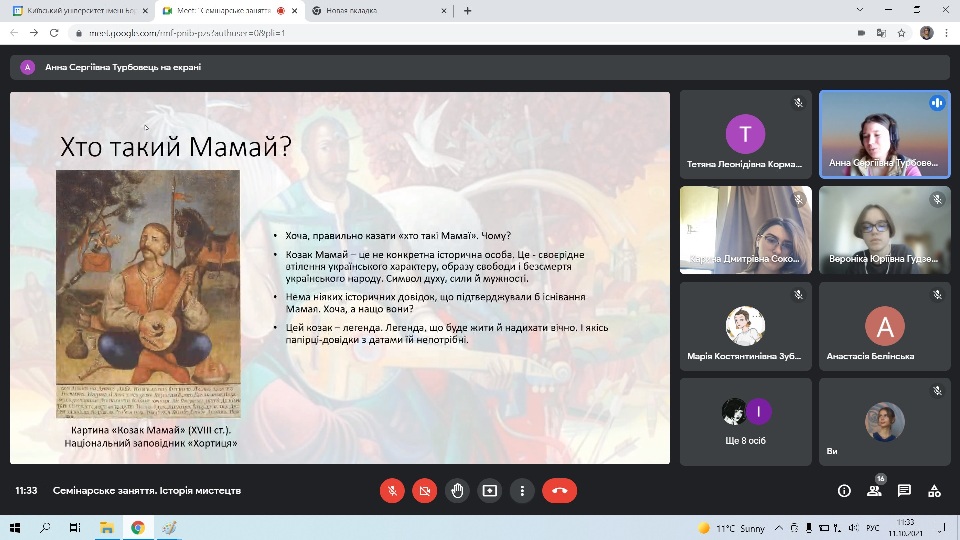Unmute the microphone in Meet controls
This screenshot has width=960, height=540.
(x=392, y=490)
